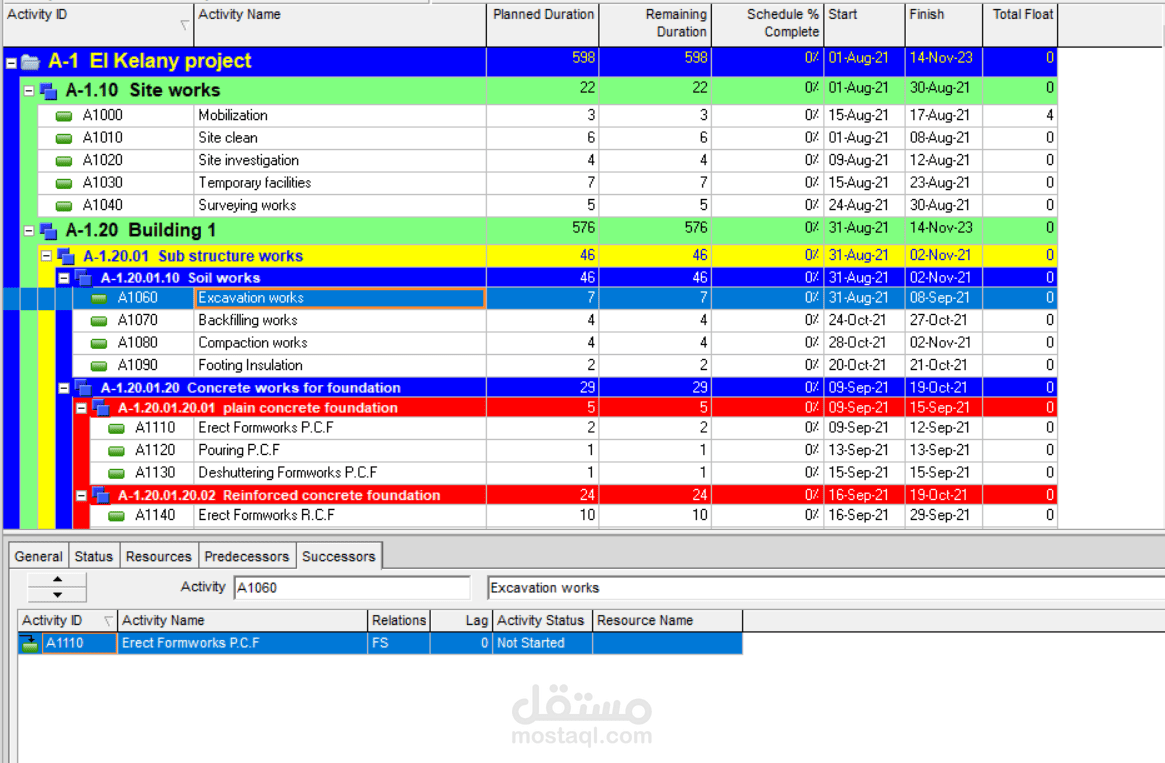Image resolution: width=1165 pixels, height=763 pixels.
Task: Click the green activity icon for A1080
Action: (99, 343)
